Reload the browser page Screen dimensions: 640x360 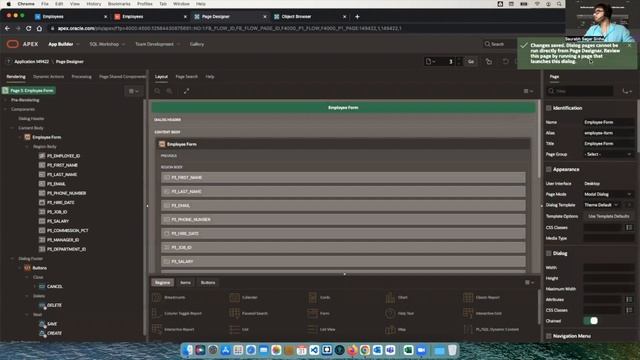coord(28,29)
